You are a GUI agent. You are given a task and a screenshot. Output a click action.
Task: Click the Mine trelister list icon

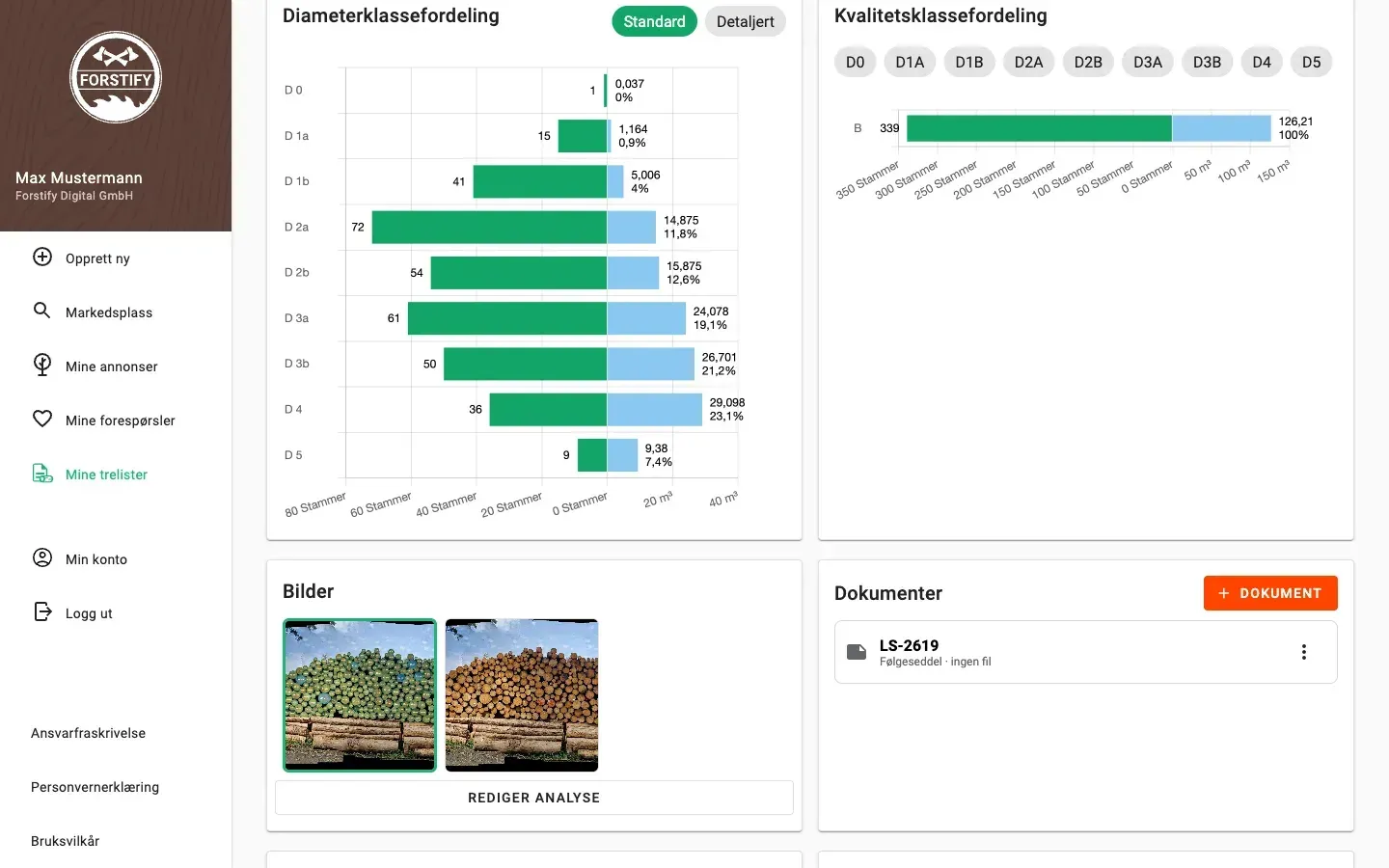tap(42, 473)
